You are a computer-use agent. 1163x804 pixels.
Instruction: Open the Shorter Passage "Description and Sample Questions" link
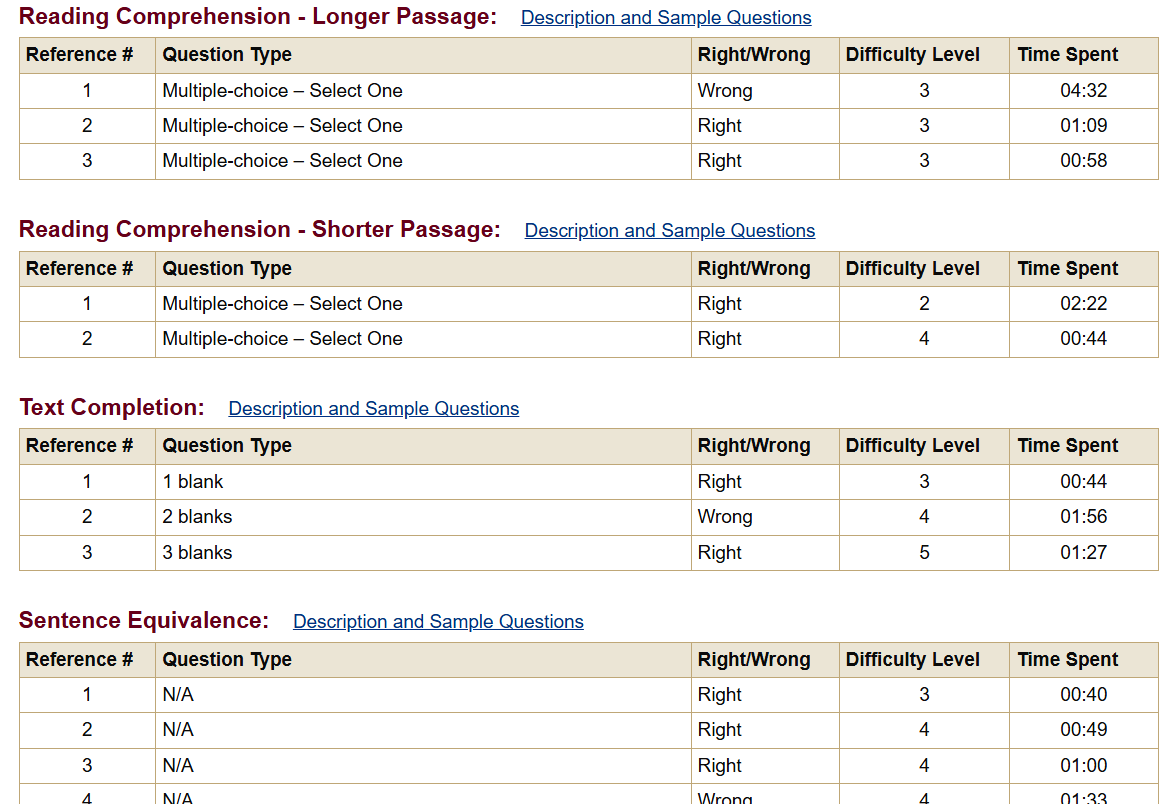coord(670,231)
